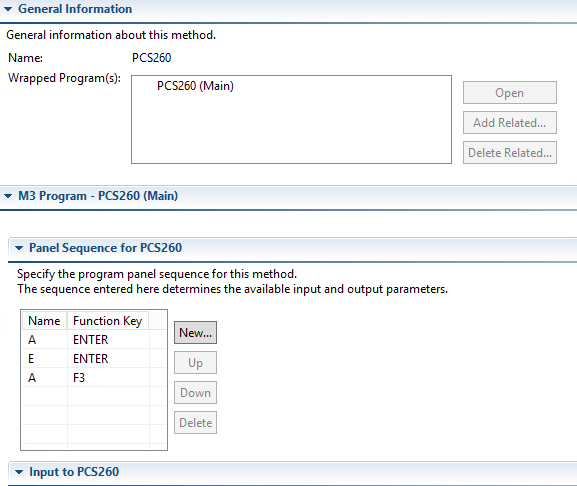Click the General Information section title
577x486 pixels.
click(x=75, y=9)
